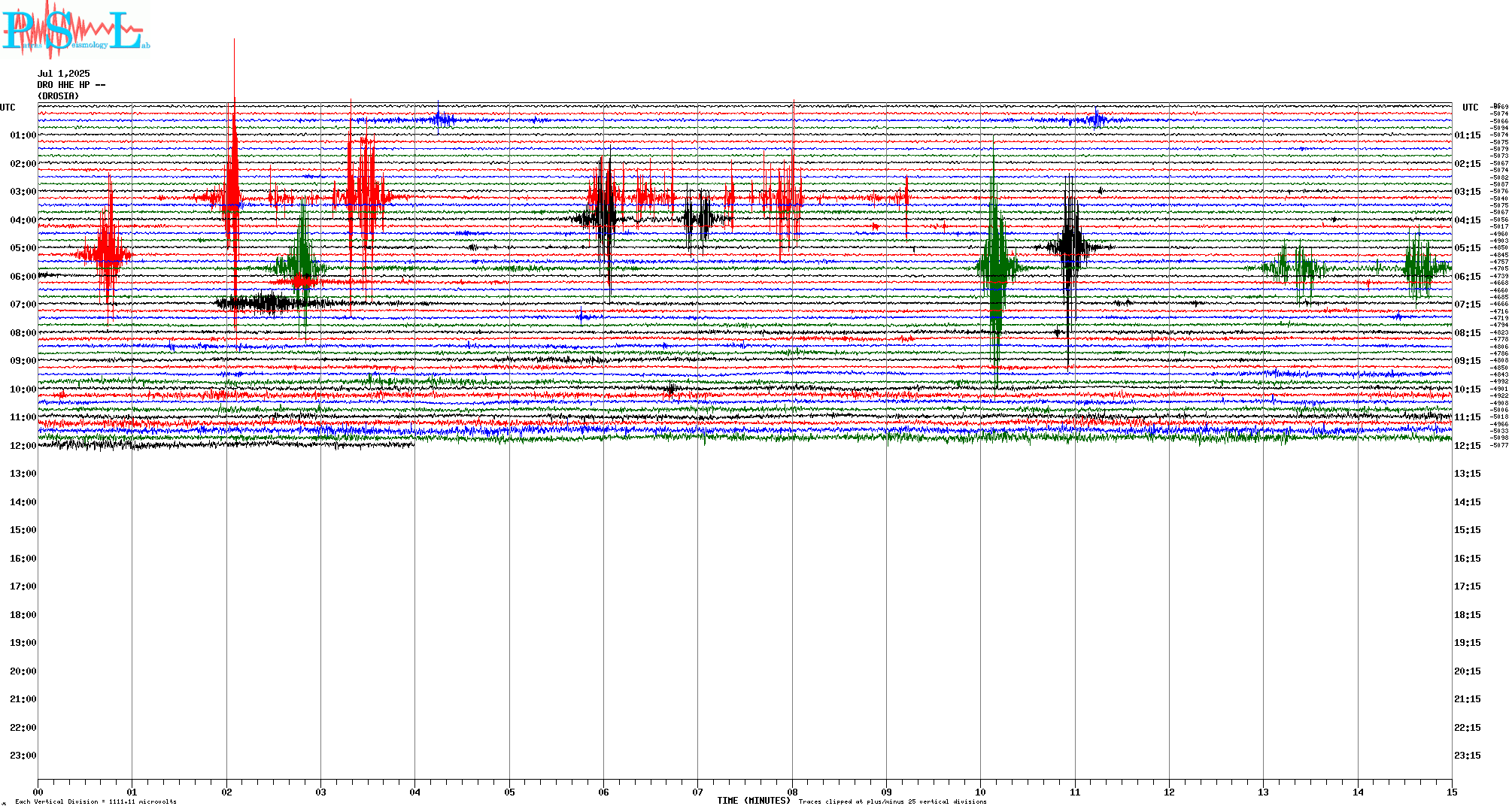1512x812 pixels.
Task: Click the '23:15' time label
Action: coord(1468,756)
